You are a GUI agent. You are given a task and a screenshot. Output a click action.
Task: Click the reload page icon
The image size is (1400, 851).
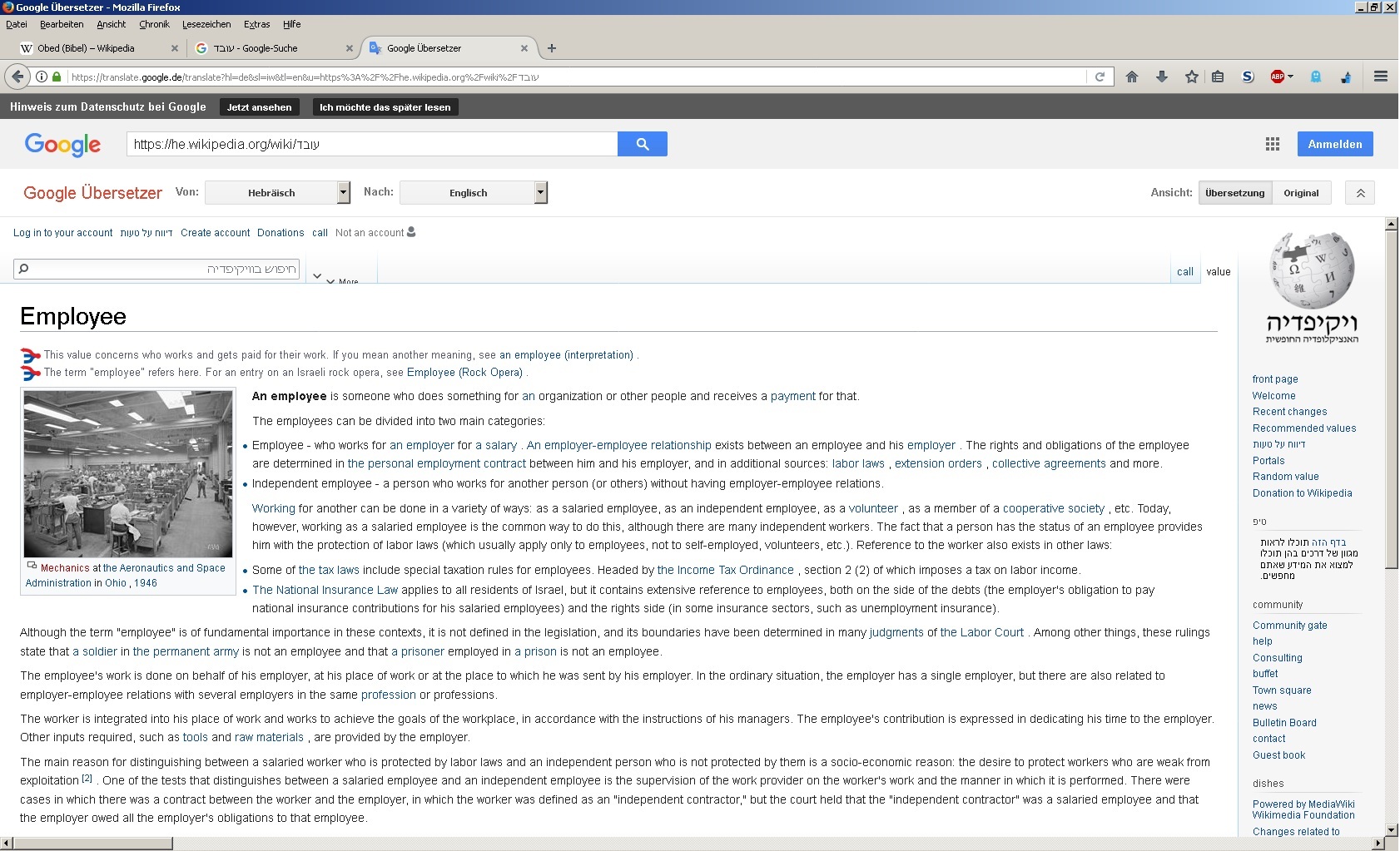[1100, 77]
